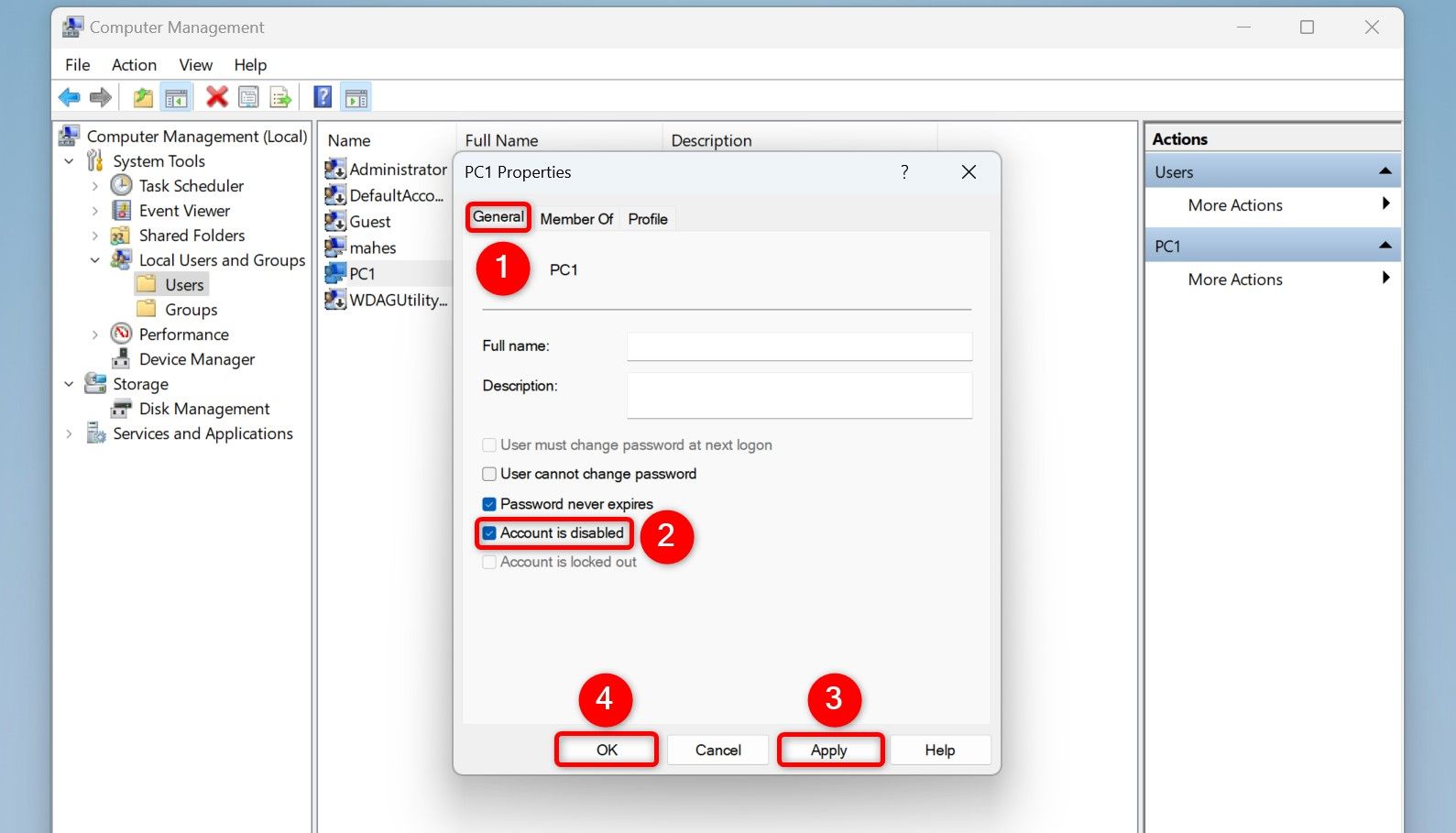Check User cannot change password box
Screen dimensions: 1456x833
click(489, 474)
